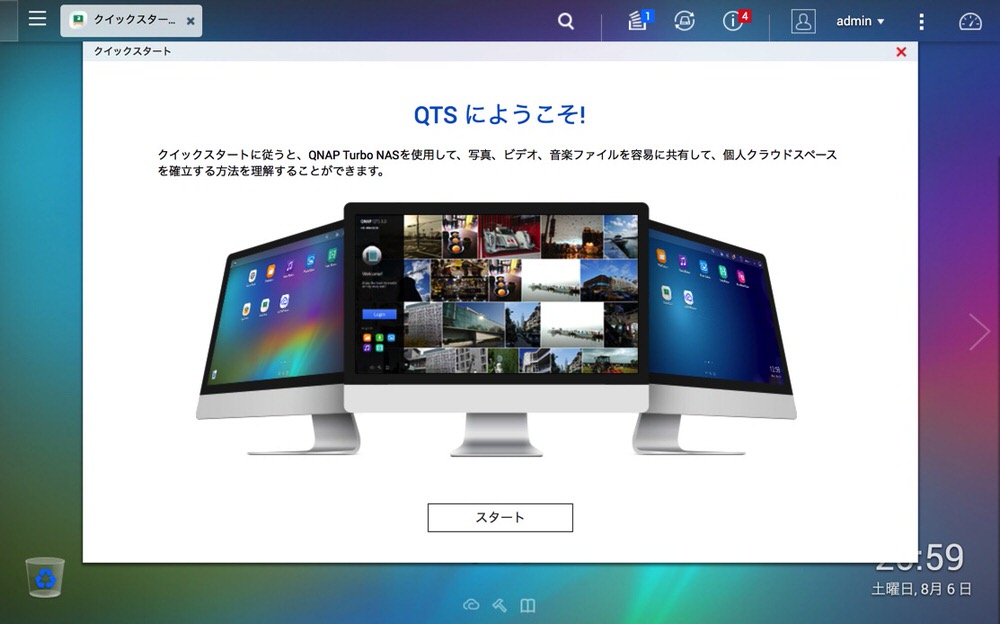
Task: Click the desktop date 土曜日, 8月 6 日
Action: pos(921,589)
